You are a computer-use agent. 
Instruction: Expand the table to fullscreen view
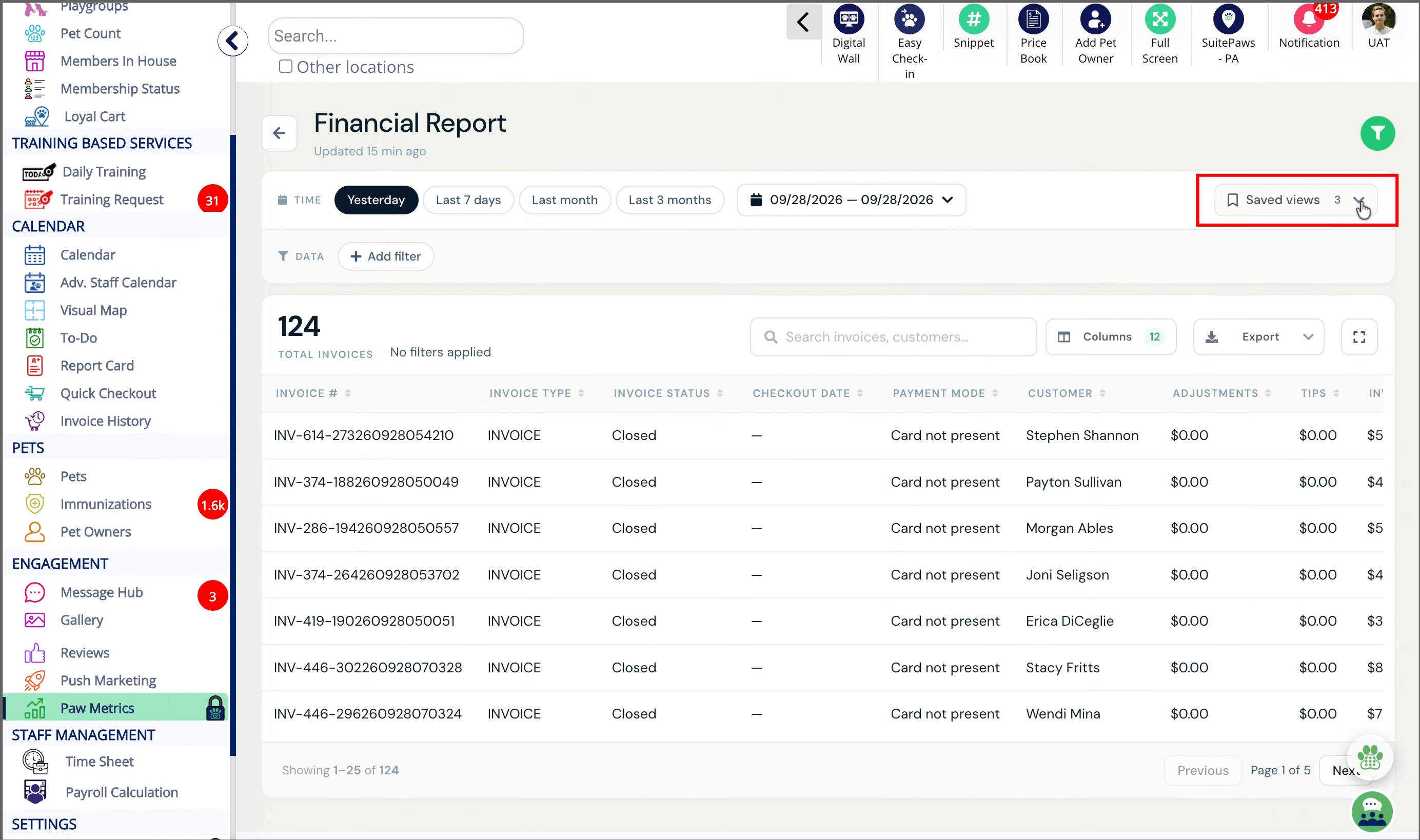click(x=1358, y=337)
